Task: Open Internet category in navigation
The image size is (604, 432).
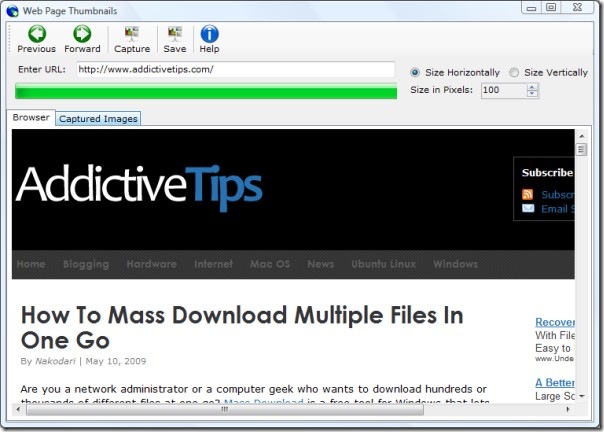Action: click(x=213, y=264)
